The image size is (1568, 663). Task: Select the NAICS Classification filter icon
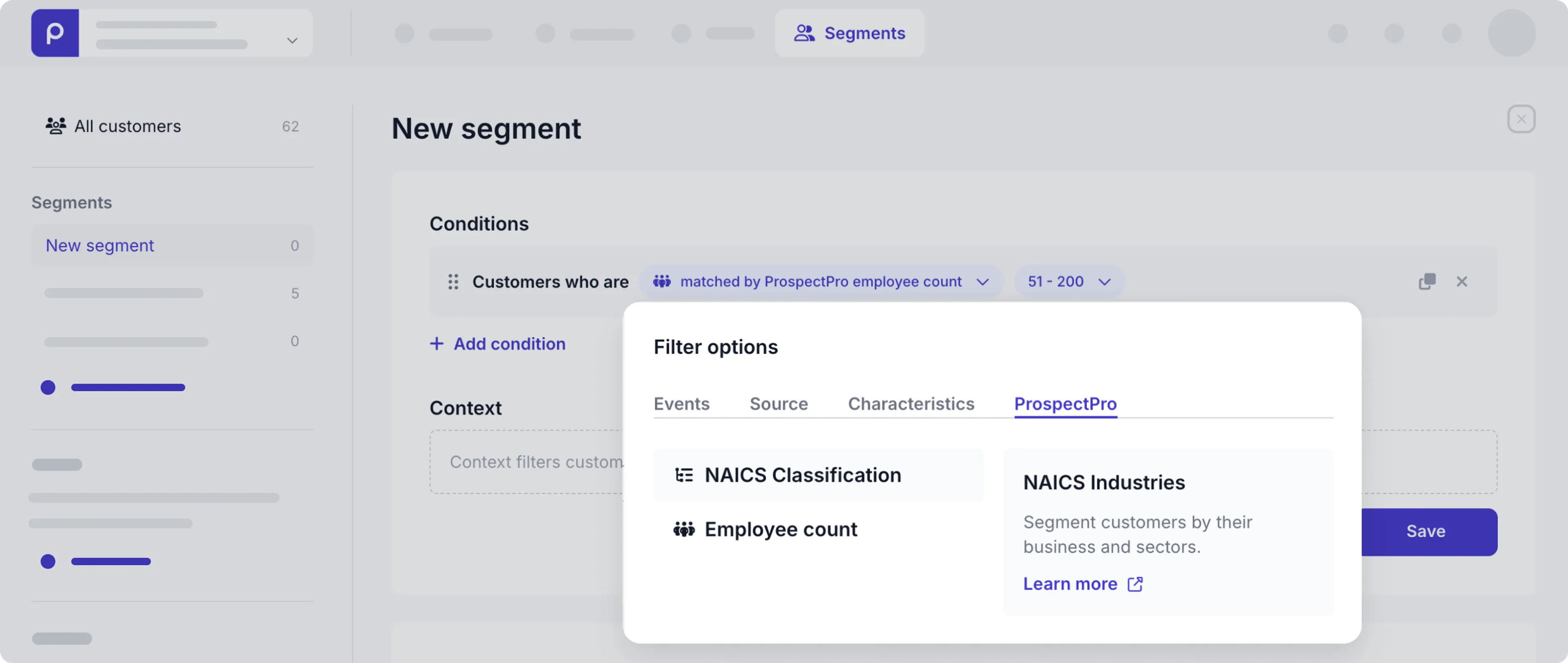684,475
